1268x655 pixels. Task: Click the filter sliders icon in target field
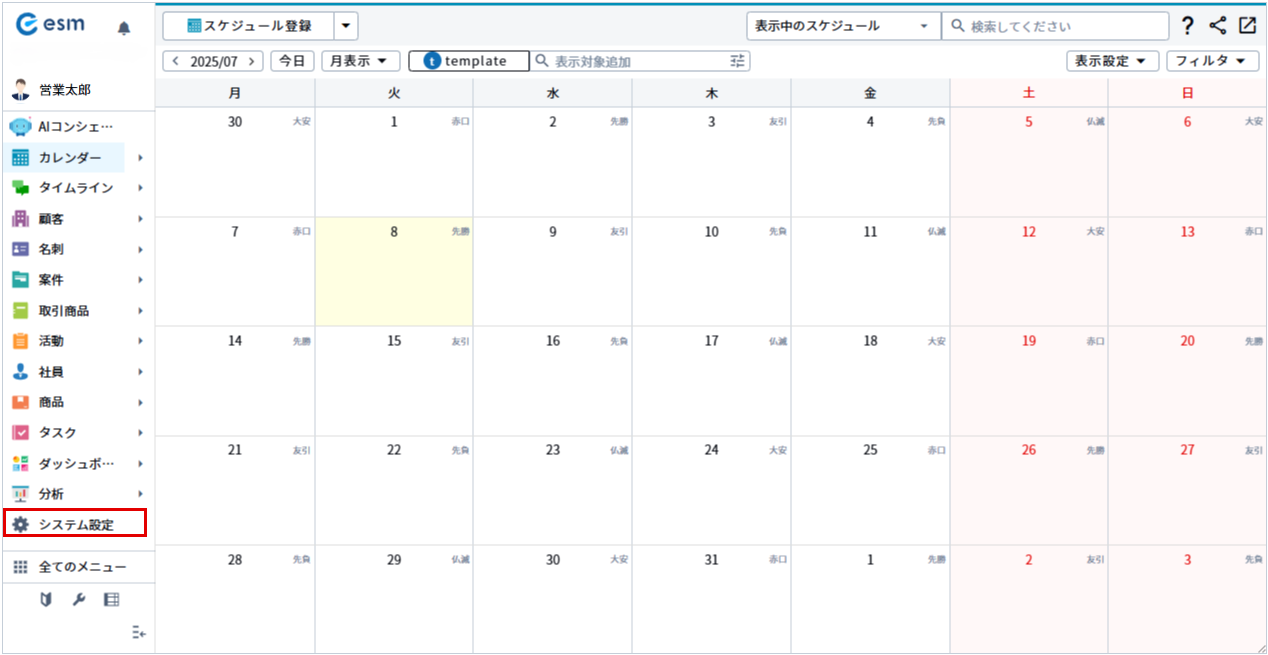(738, 61)
